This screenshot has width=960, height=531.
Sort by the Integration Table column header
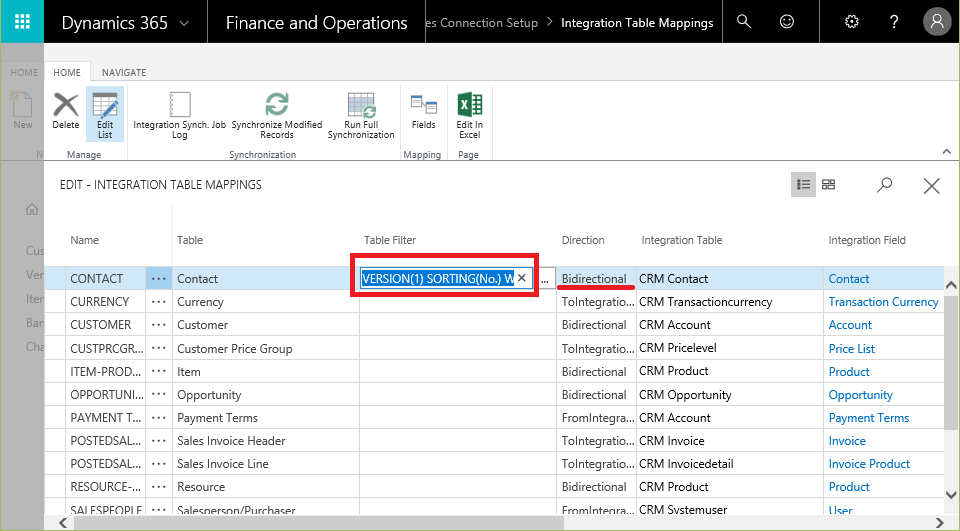point(681,240)
